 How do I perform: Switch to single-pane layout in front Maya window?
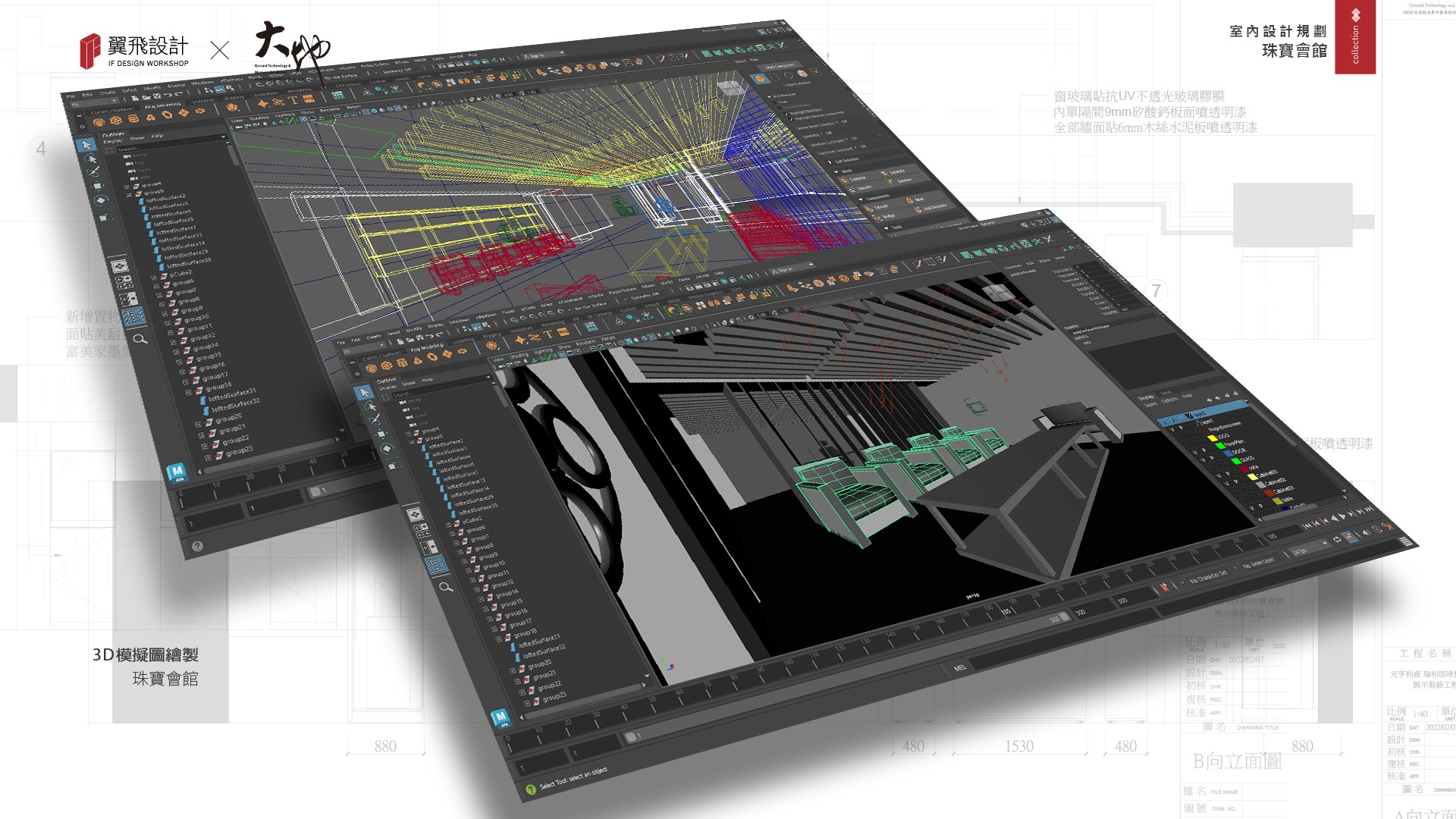415,514
